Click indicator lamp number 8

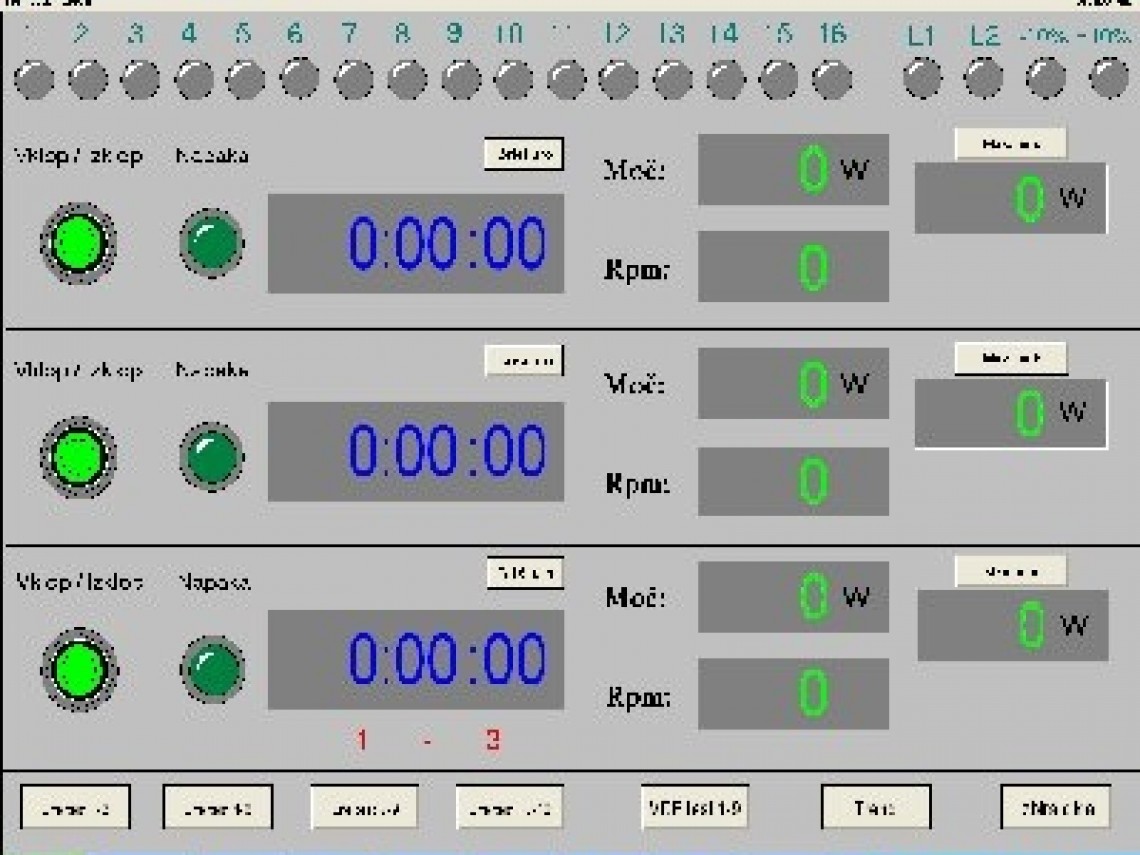pyautogui.click(x=407, y=79)
